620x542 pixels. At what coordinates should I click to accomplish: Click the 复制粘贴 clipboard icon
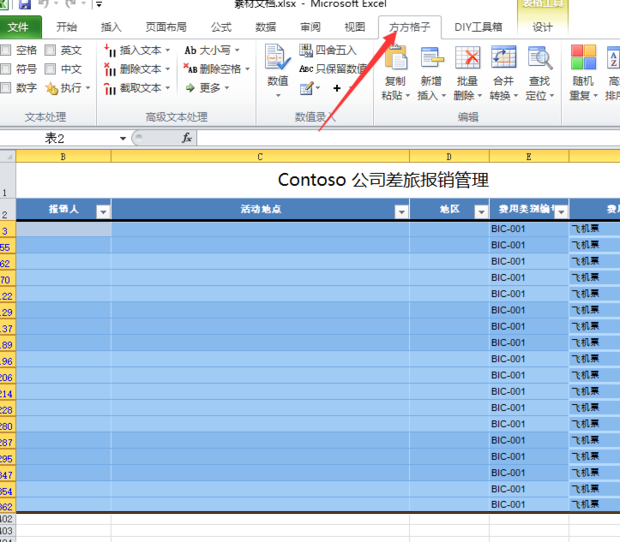[x=395, y=58]
